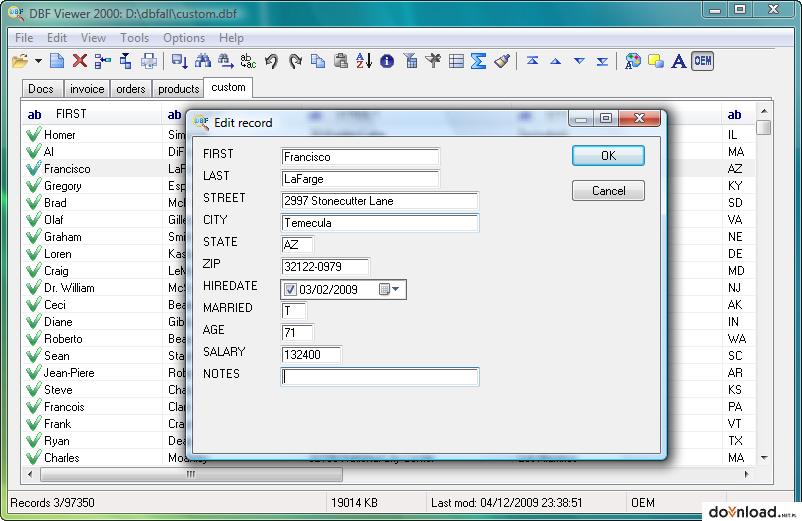Click the AGE field containing 71
This screenshot has width=802, height=521.
[297, 333]
